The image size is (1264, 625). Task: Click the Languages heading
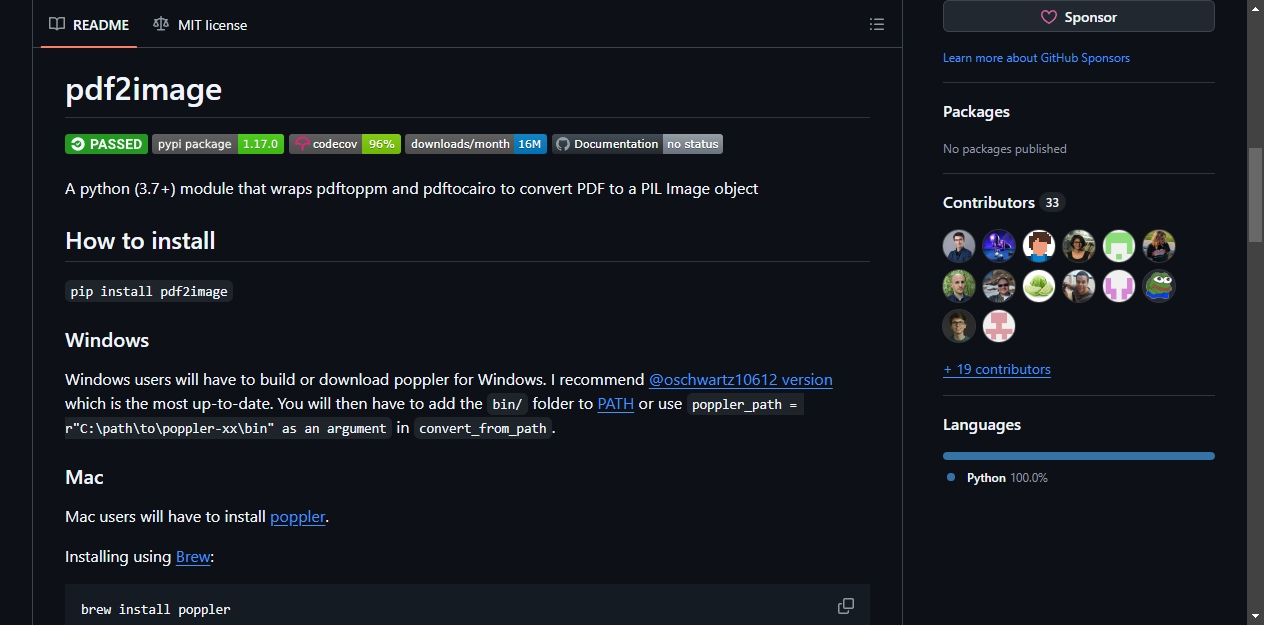(x=982, y=425)
